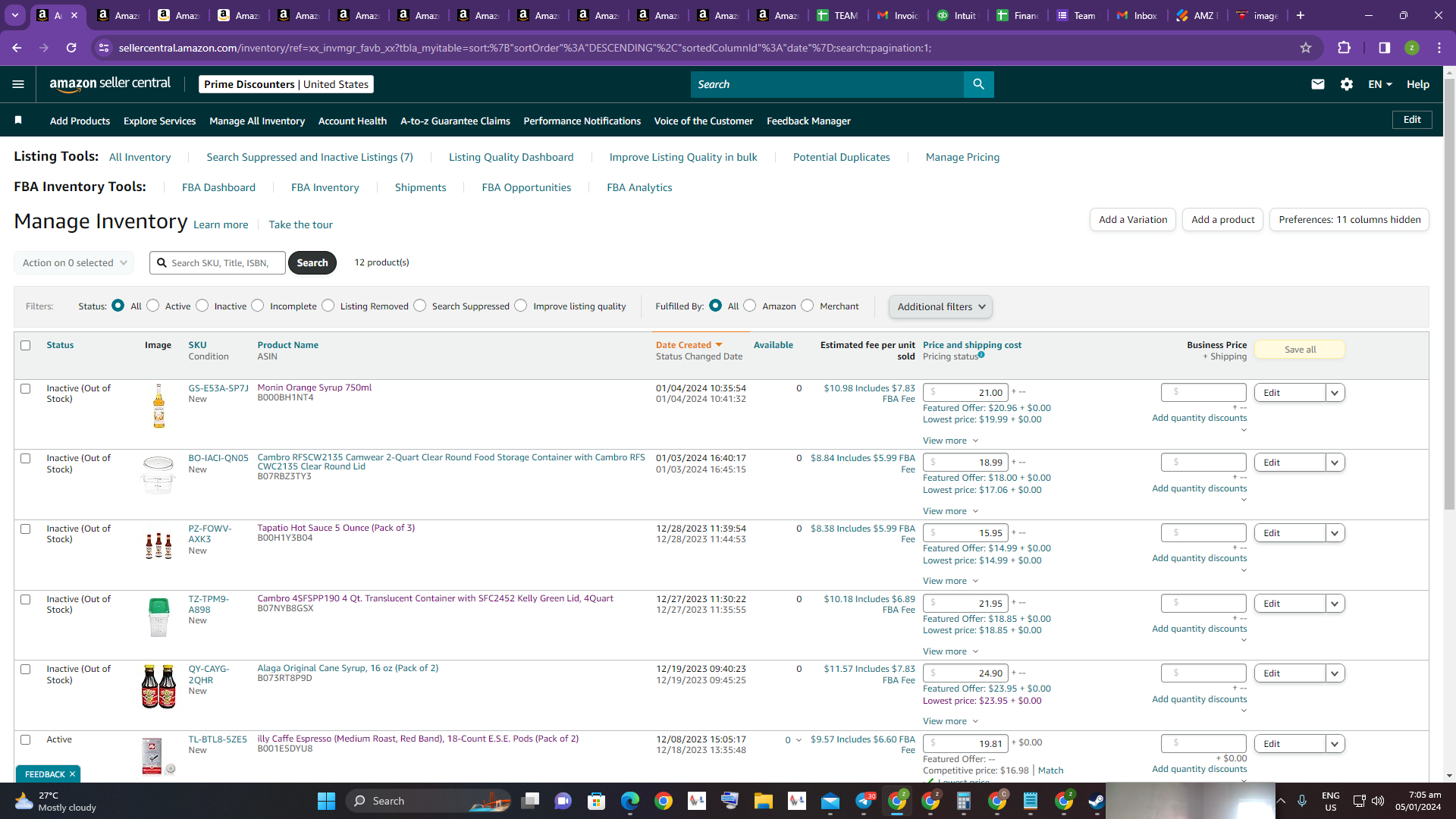The image size is (1456, 819).
Task: Expand the Additional filters dropdown
Action: tap(940, 307)
